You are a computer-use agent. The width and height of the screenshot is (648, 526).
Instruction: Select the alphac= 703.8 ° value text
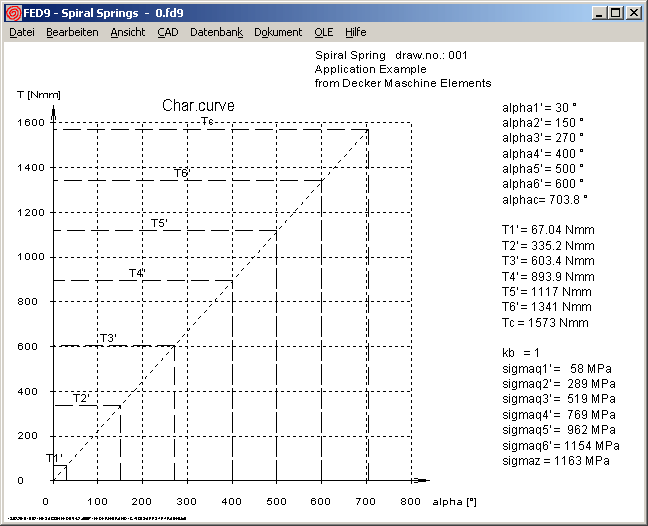click(545, 199)
